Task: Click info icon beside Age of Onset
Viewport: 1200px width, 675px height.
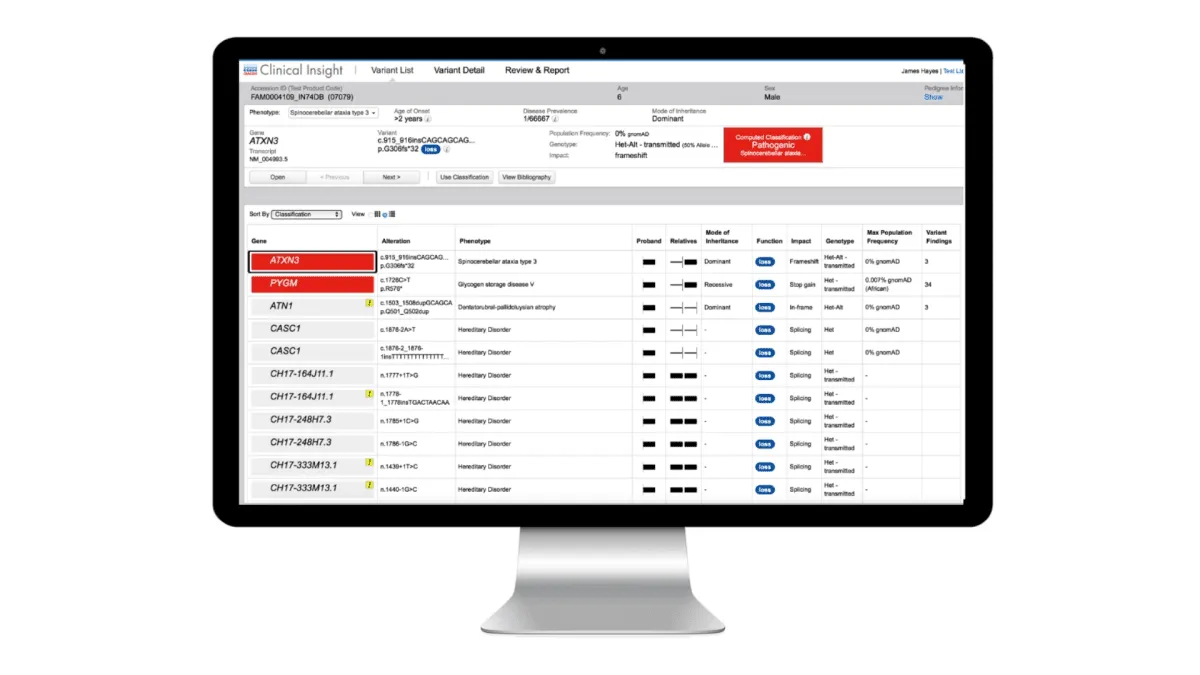Action: tap(430, 119)
